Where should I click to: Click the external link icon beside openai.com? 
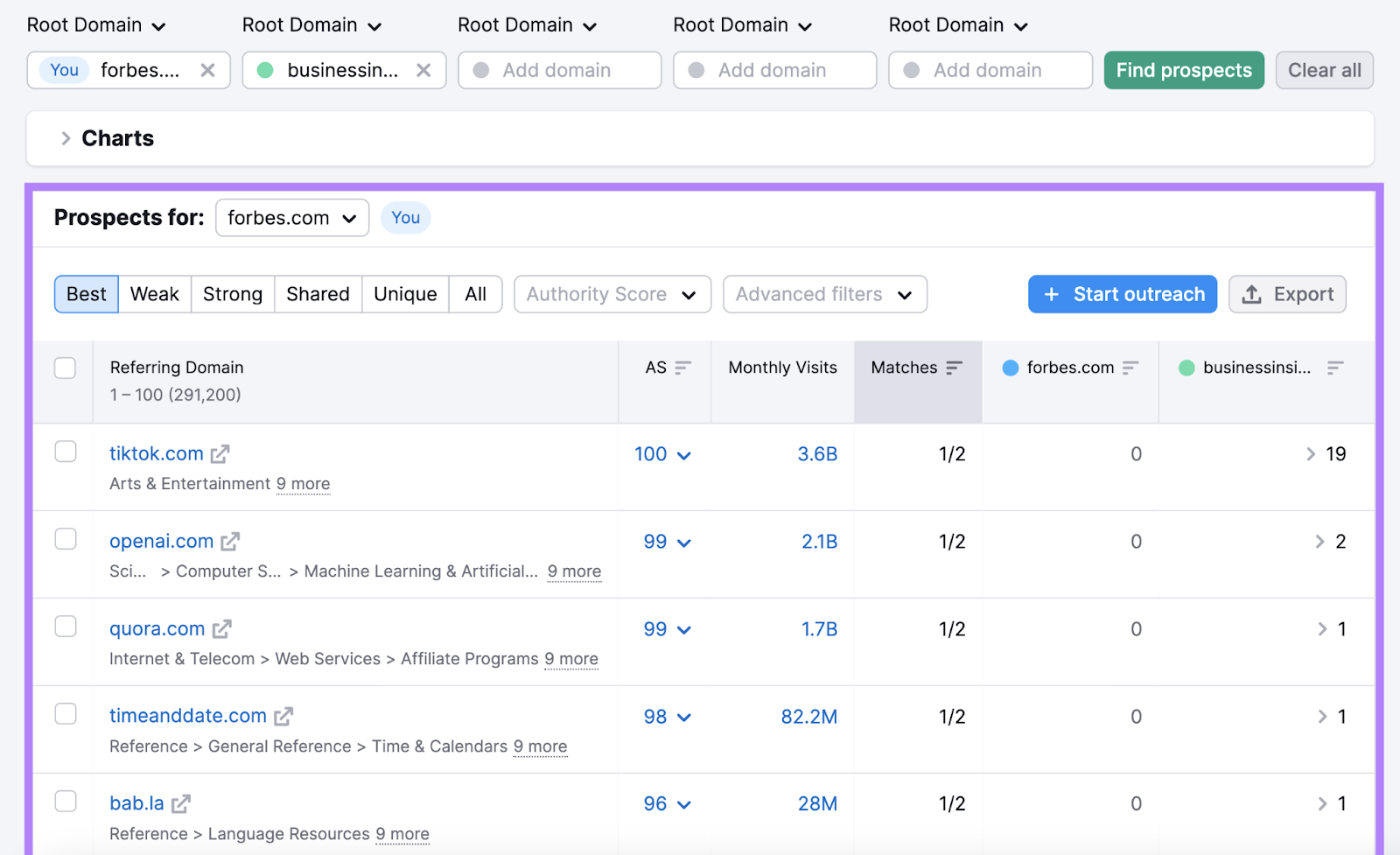pos(228,541)
